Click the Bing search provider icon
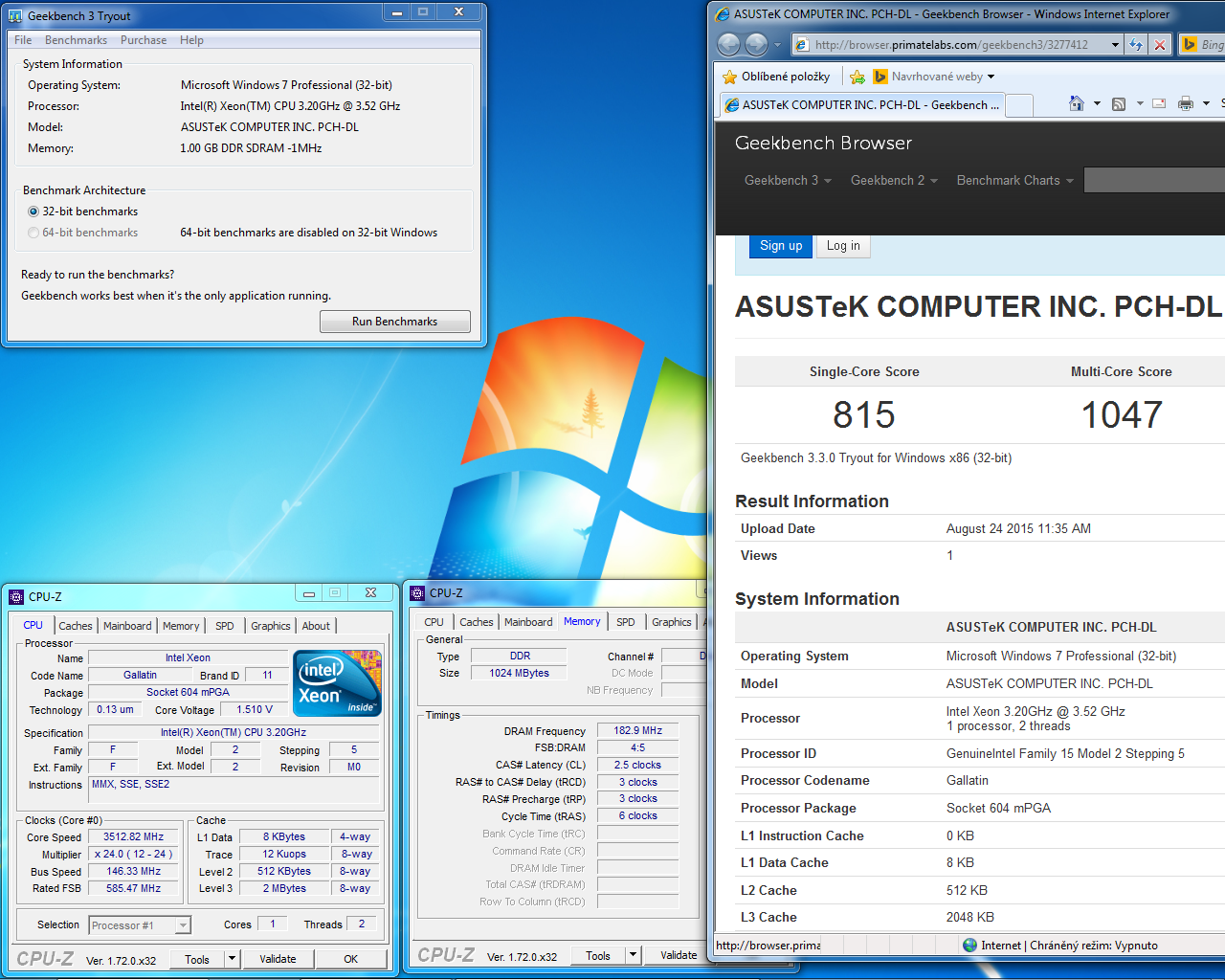Image resolution: width=1225 pixels, height=980 pixels. tap(1190, 44)
